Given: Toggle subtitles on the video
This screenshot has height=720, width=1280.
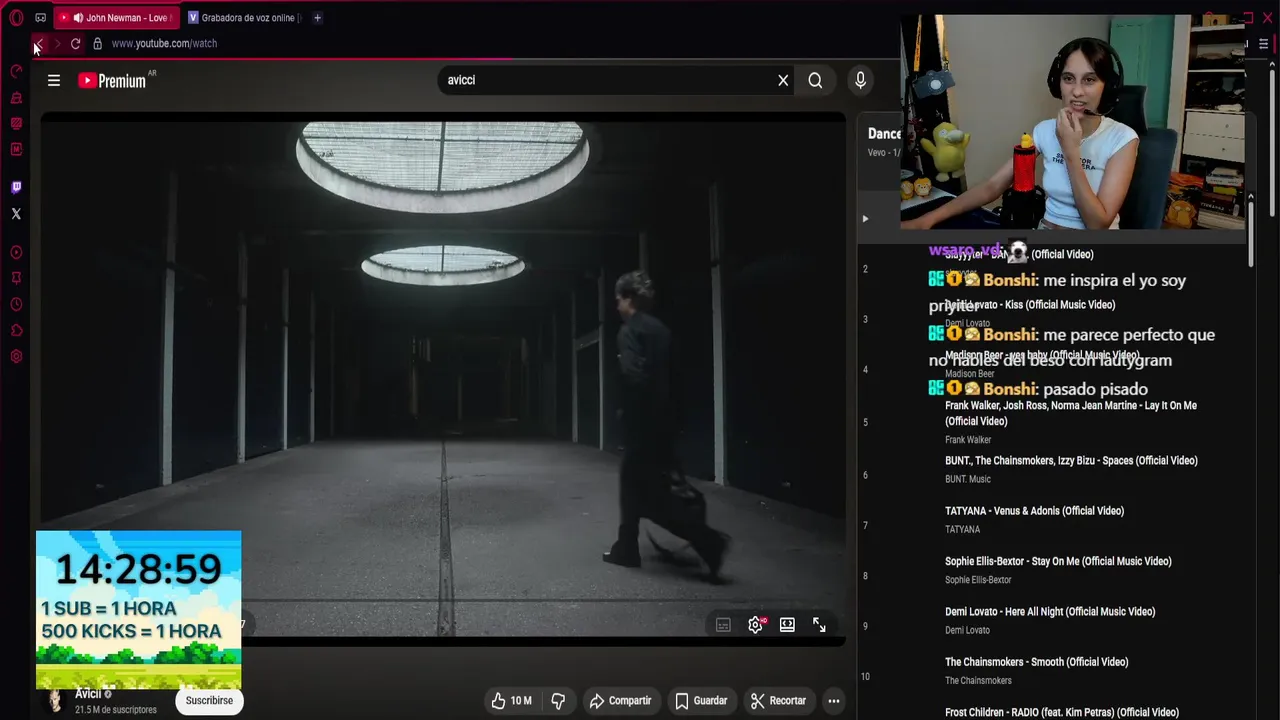Looking at the screenshot, I should tap(723, 625).
